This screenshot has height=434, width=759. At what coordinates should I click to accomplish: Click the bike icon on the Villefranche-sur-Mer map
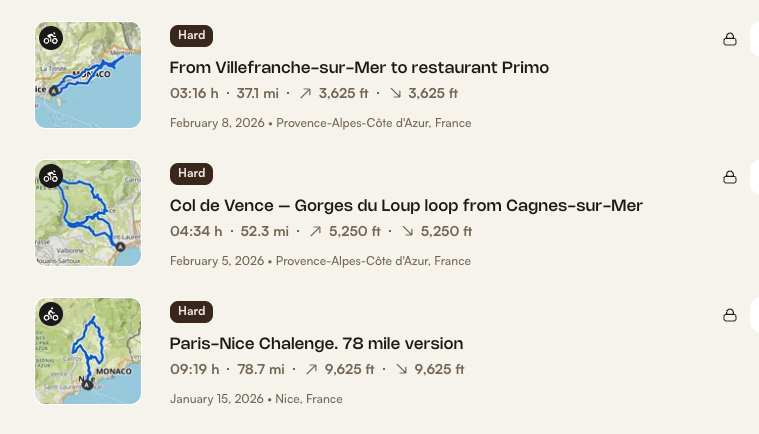pyautogui.click(x=51, y=39)
